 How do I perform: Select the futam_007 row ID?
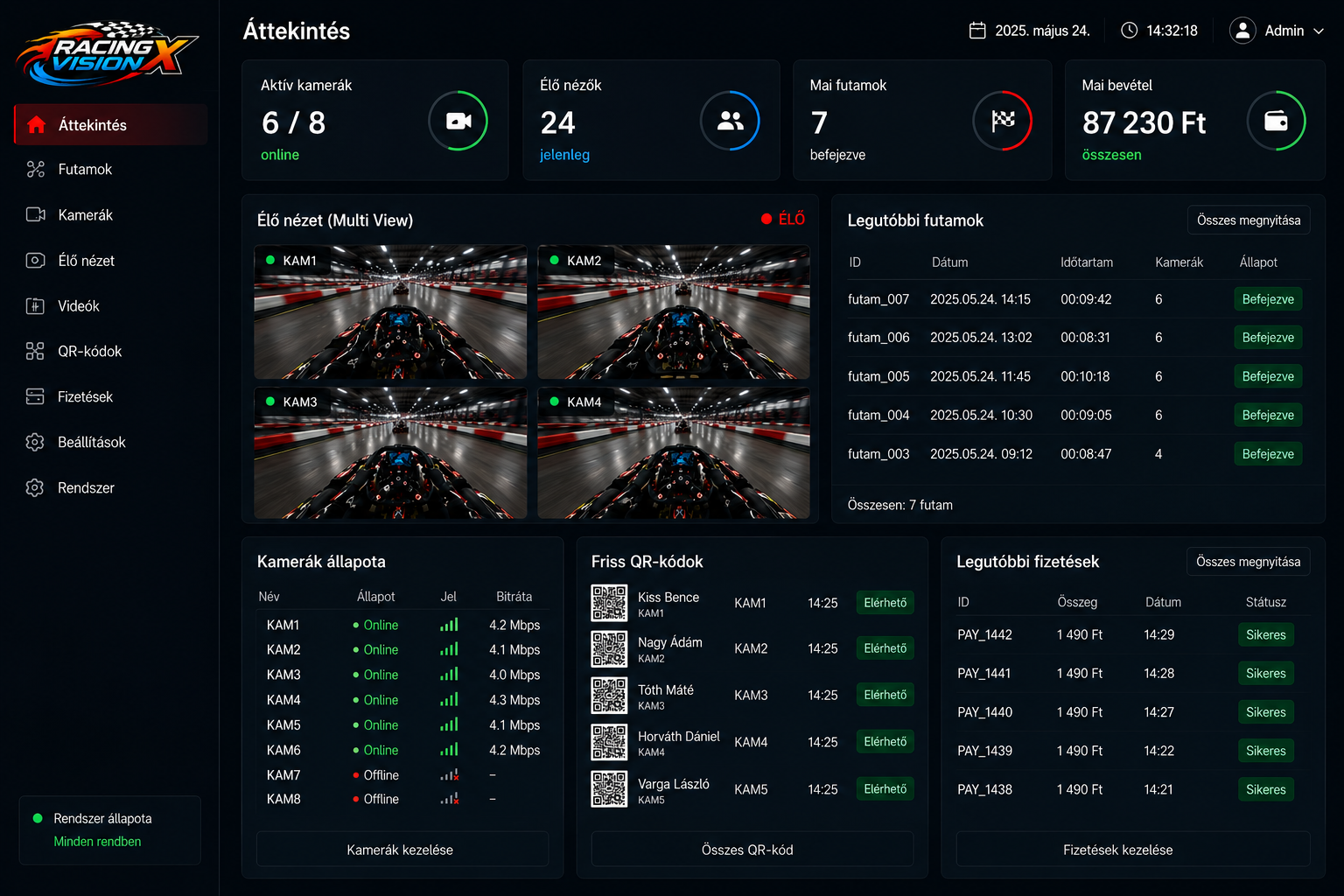point(878,299)
